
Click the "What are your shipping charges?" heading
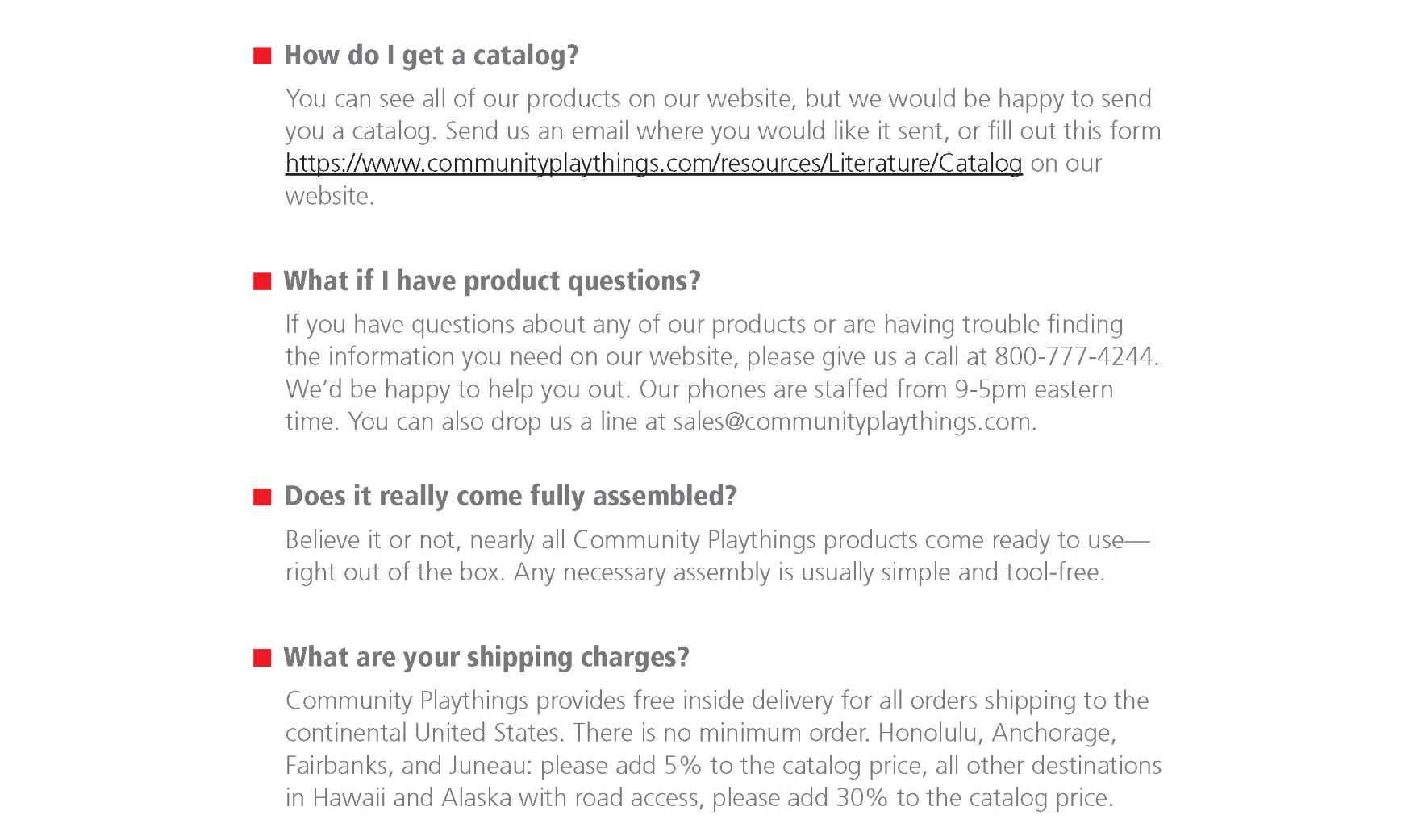click(486, 658)
